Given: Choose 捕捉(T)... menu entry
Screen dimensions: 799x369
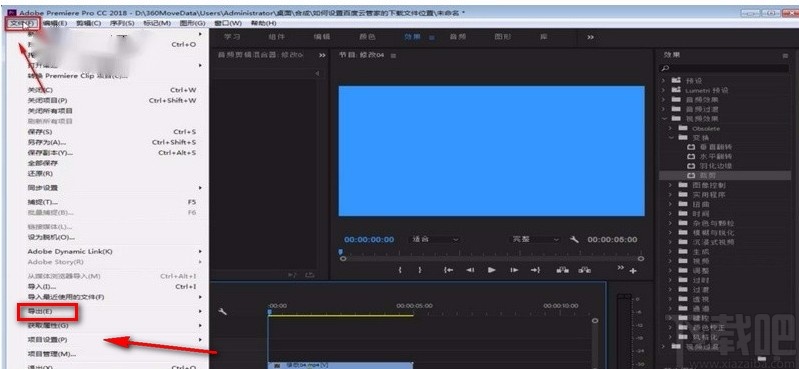Looking at the screenshot, I should coord(42,202).
